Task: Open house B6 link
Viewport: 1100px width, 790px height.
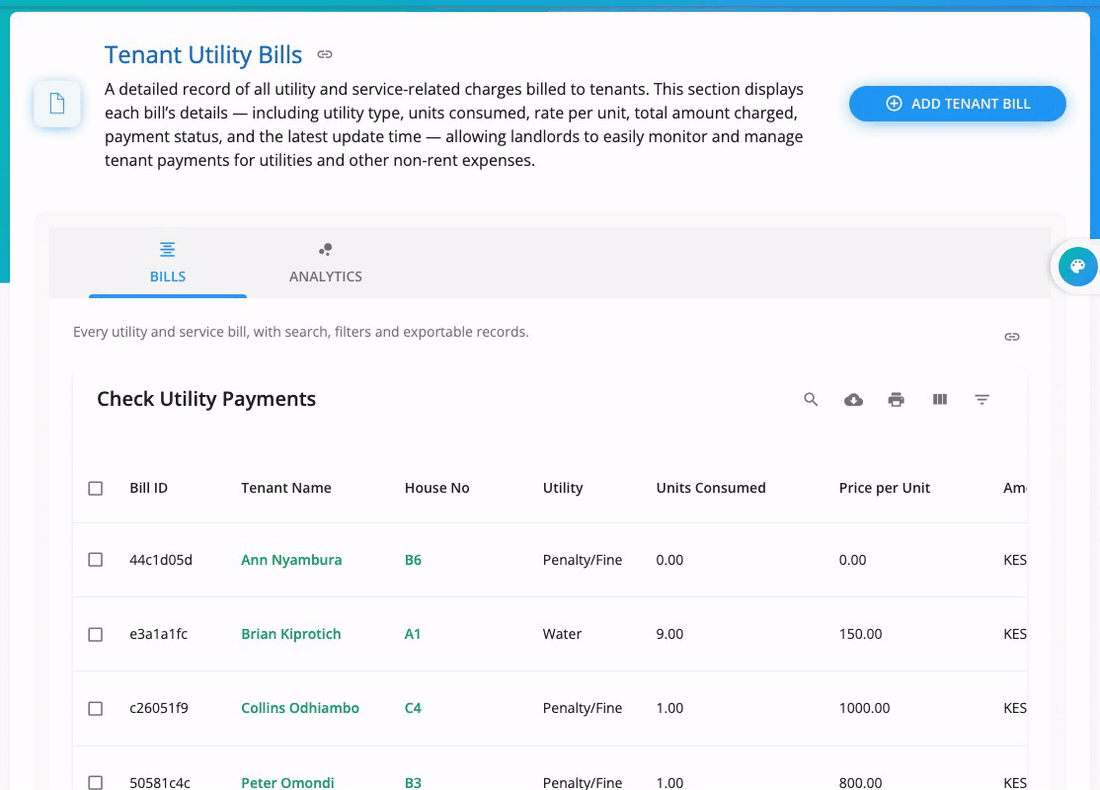Action: coord(413,560)
